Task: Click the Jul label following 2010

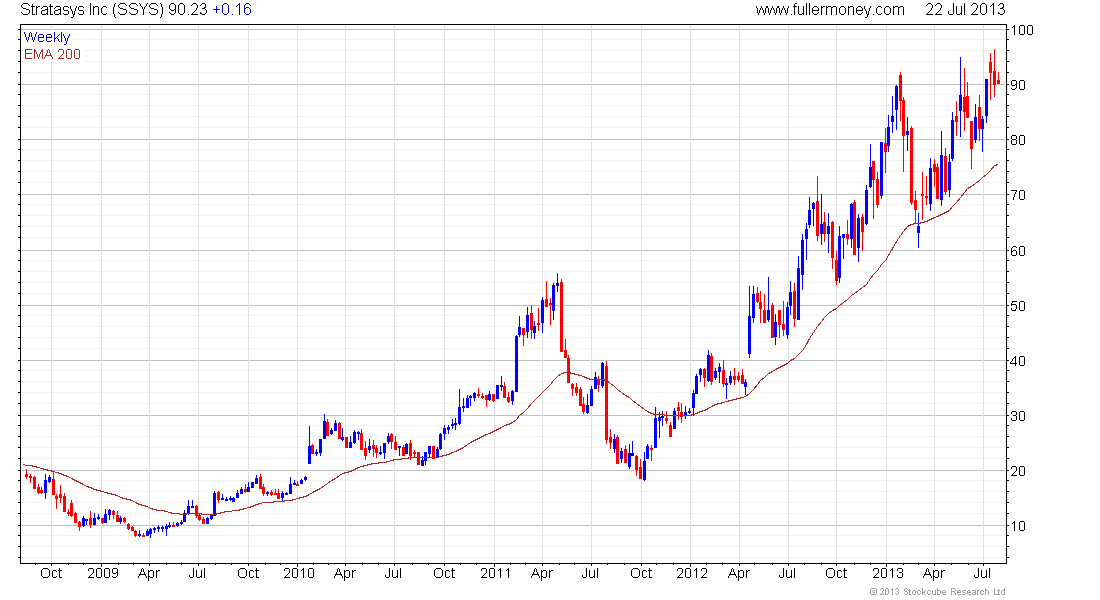Action: coord(393,573)
